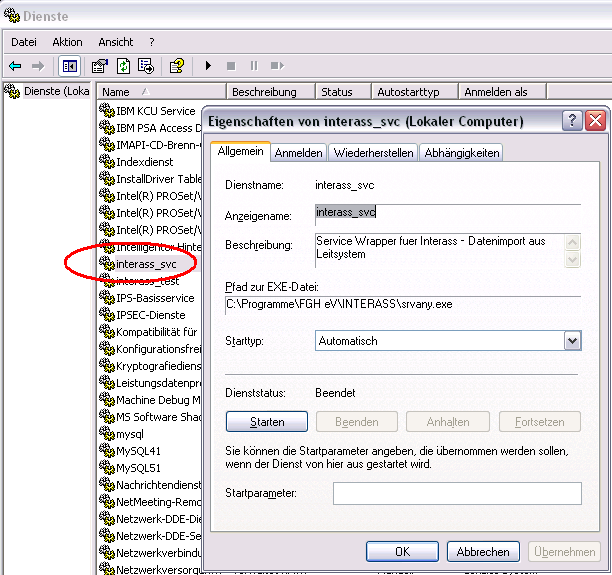Switch to the Abhängigkeiten tab
Viewport: 612px width, 575px height.
pos(462,153)
